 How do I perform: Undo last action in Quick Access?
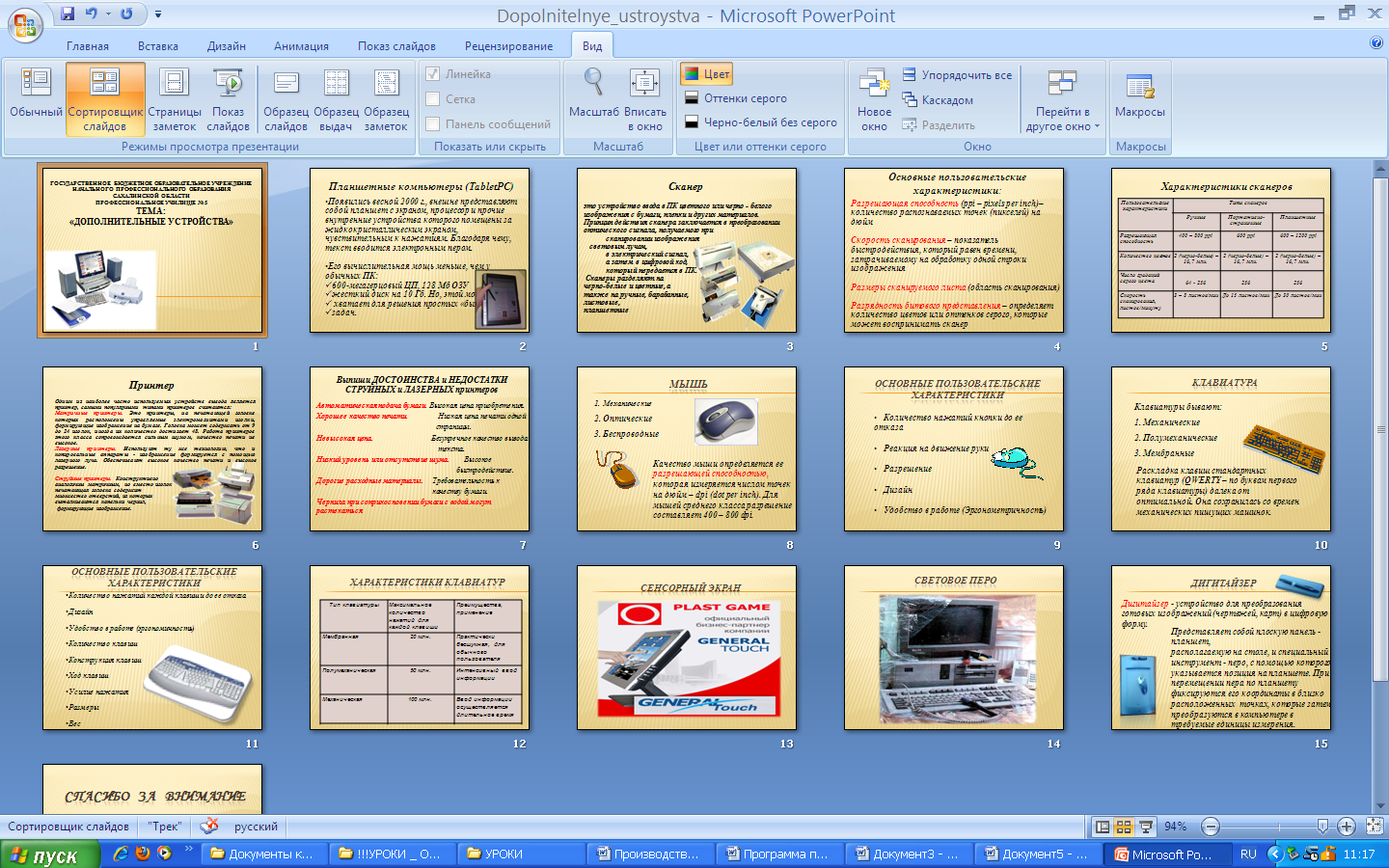tap(92, 14)
